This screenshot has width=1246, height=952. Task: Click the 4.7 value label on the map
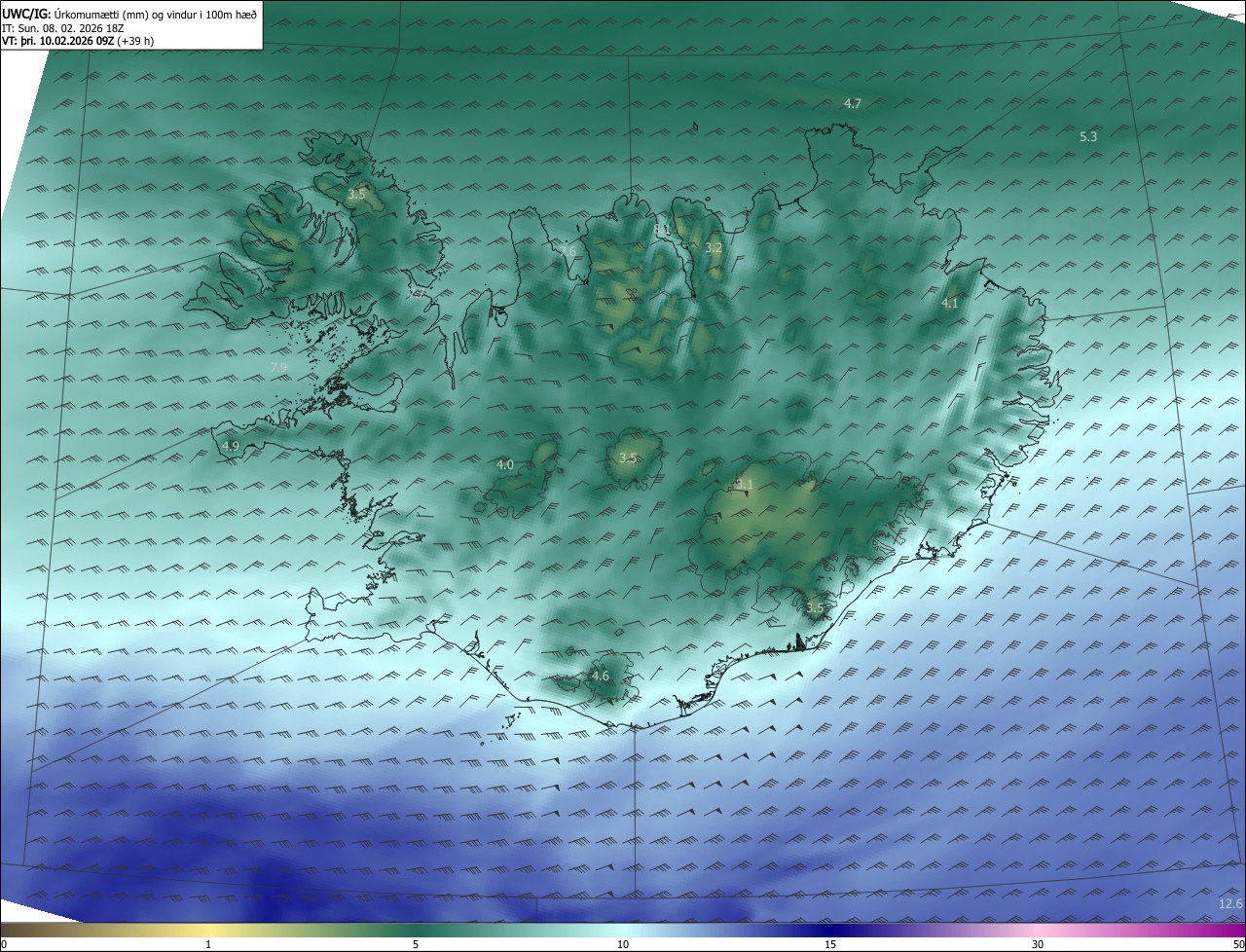click(x=853, y=103)
